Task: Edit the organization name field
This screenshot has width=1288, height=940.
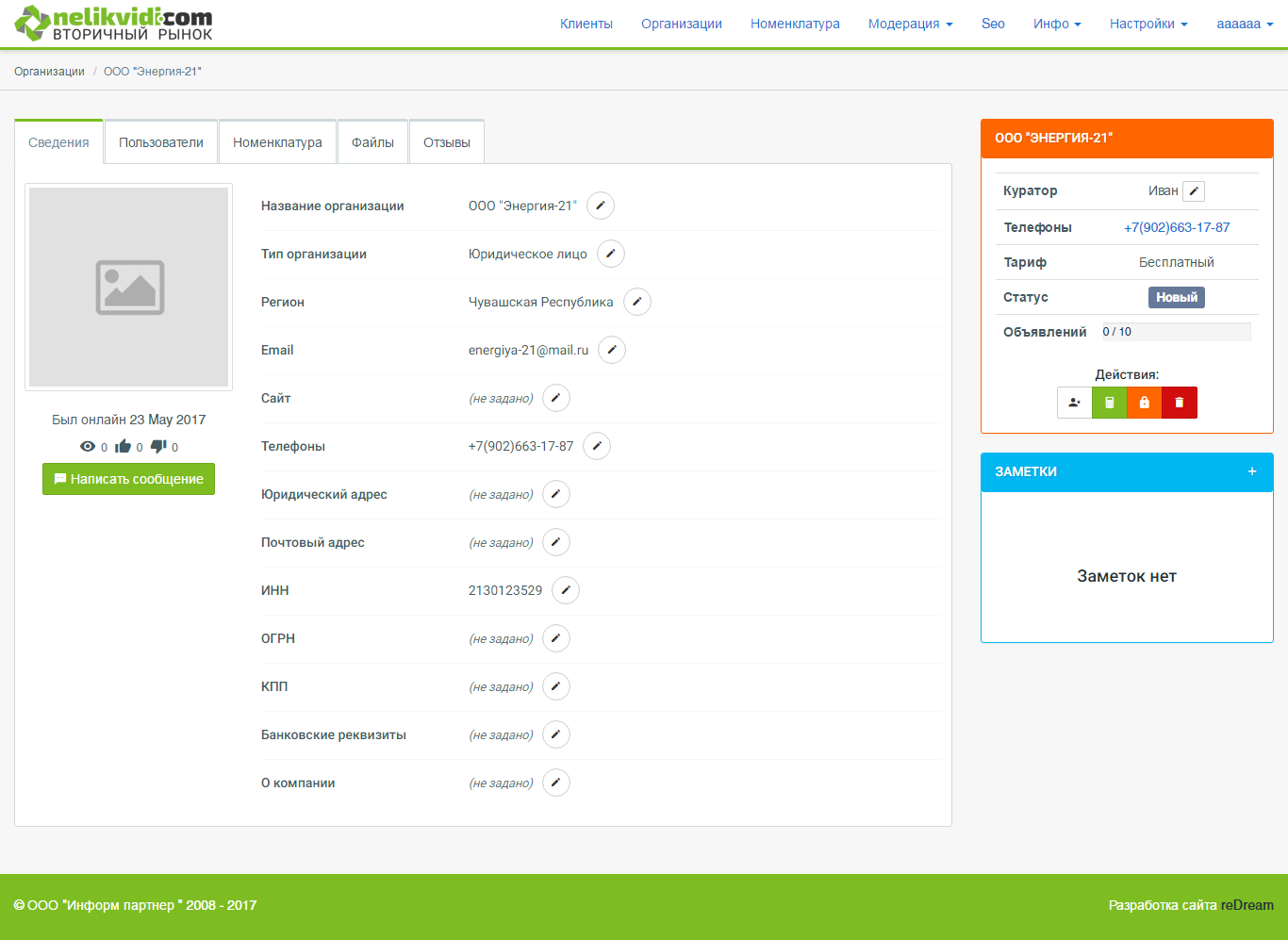Action: (x=601, y=206)
